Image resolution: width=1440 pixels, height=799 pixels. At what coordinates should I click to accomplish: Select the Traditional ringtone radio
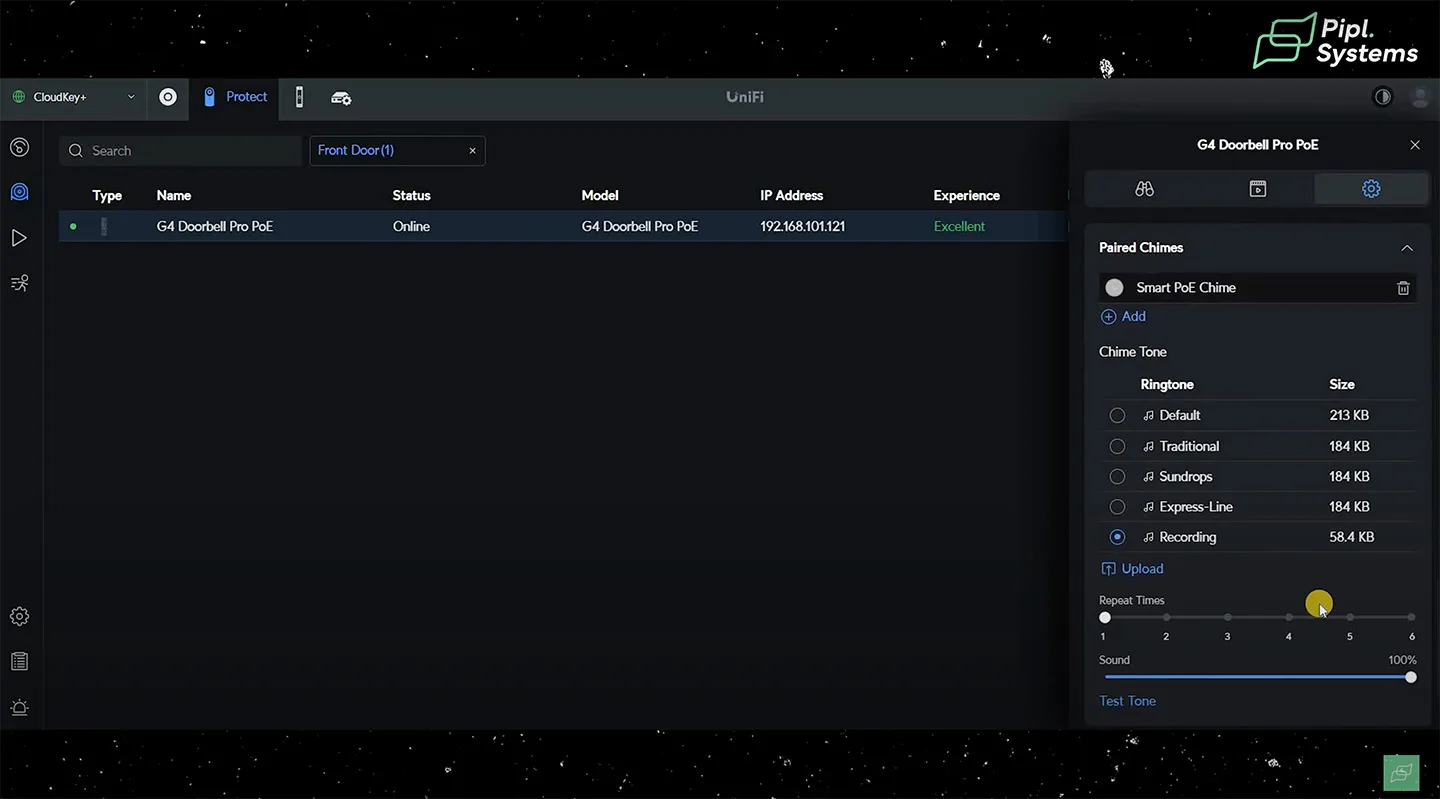coord(1117,446)
